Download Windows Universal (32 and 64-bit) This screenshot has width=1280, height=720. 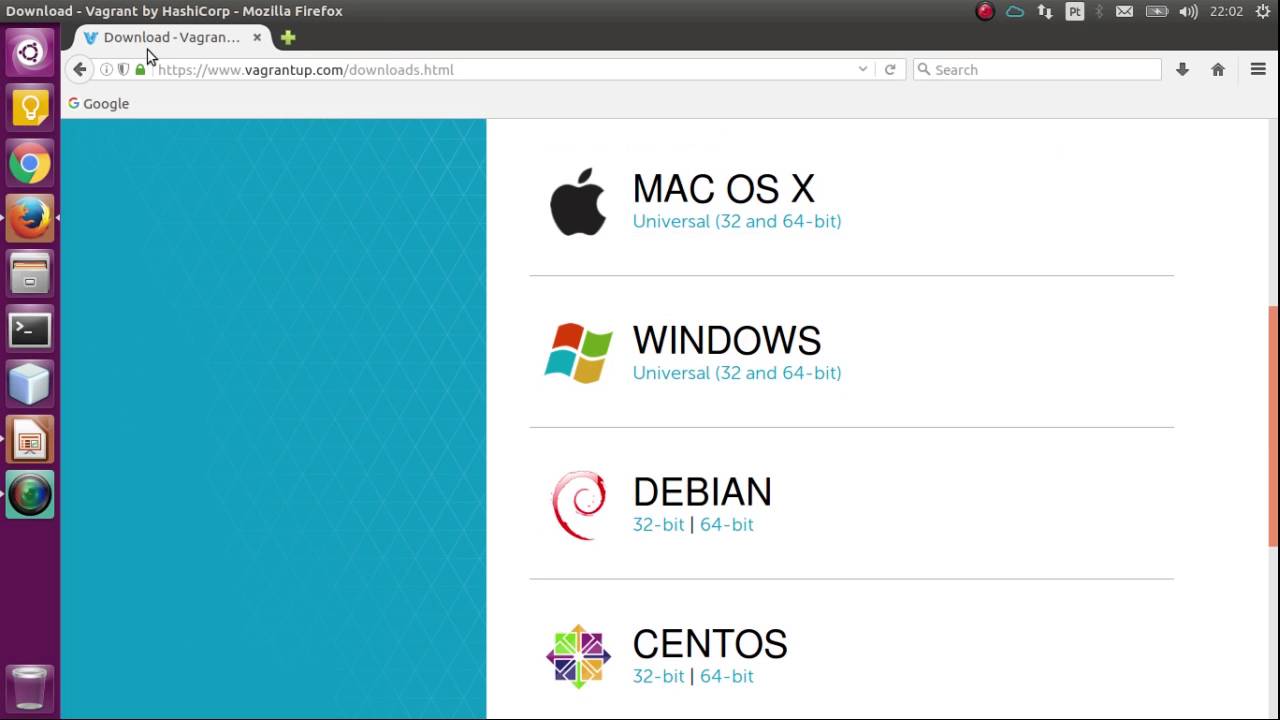737,373
